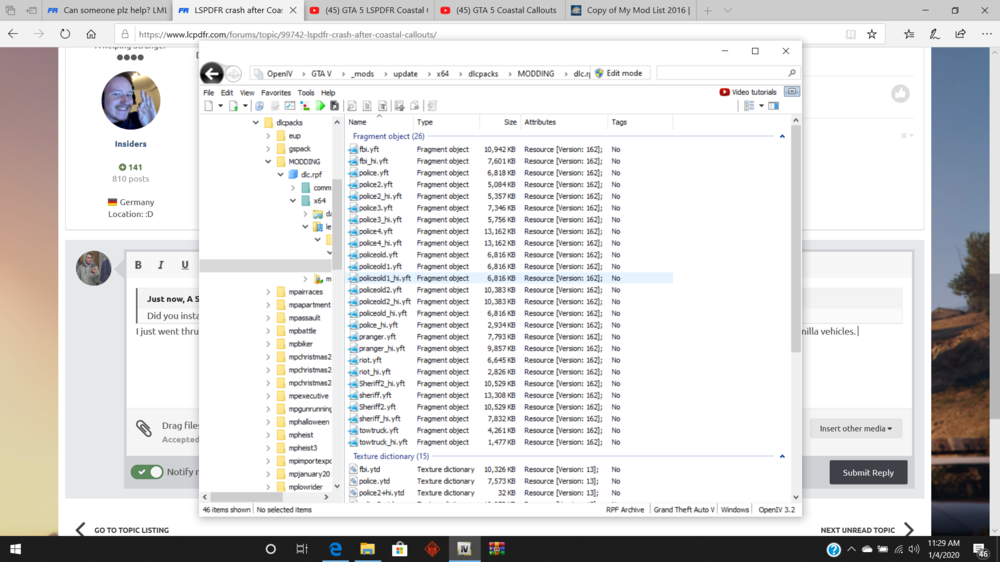Switch to the Copy of My Mod List 2016 tab
1000x562 pixels.
(x=631, y=10)
